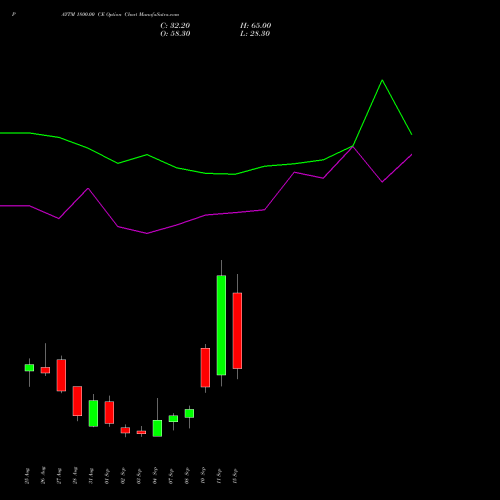The width and height of the screenshot is (500, 500).
Task: Select the last red candle on the chart
Action: pos(237,331)
